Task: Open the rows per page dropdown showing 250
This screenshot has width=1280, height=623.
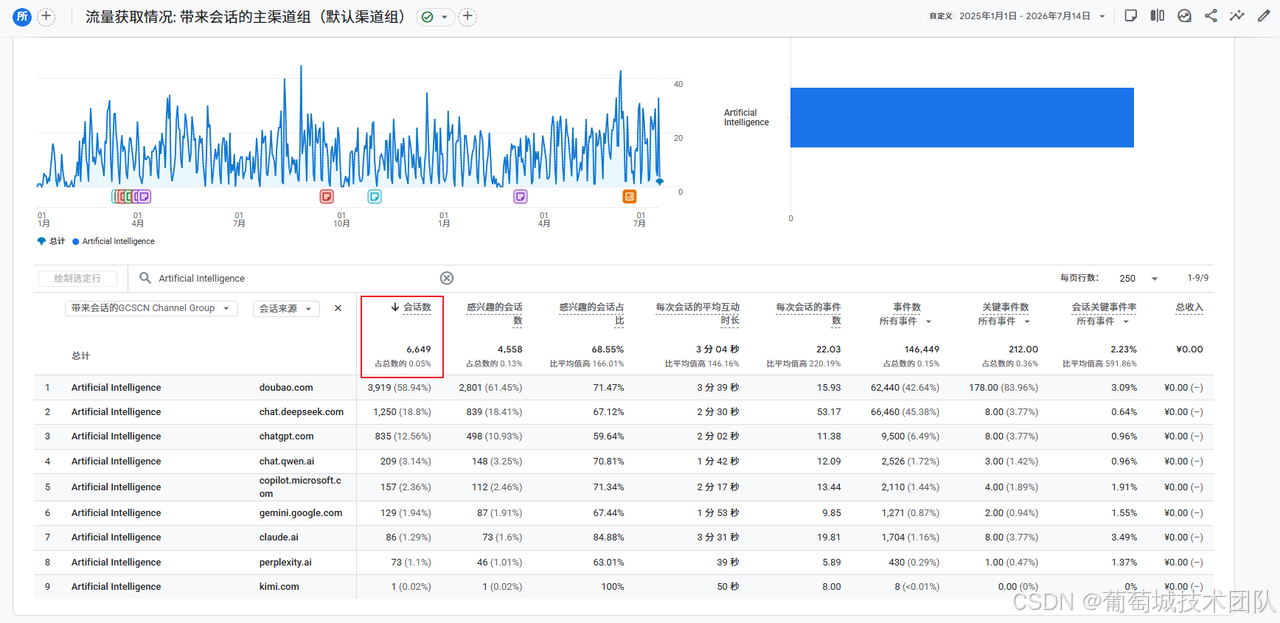Action: tap(1140, 279)
